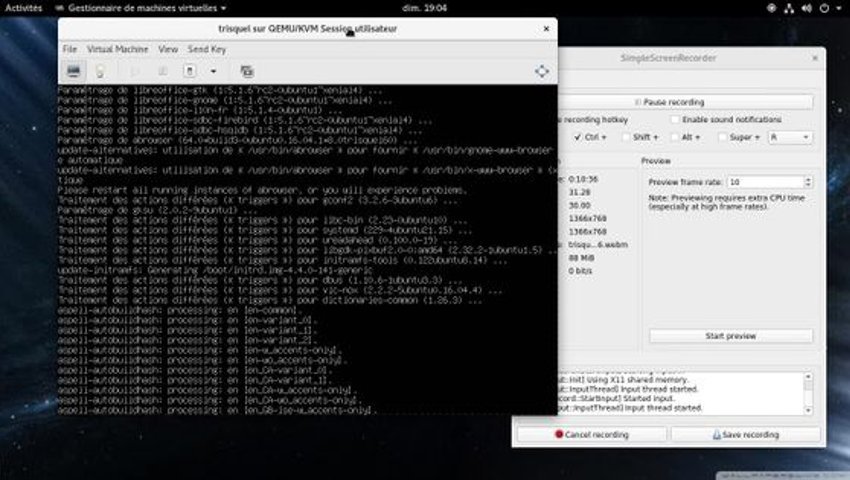Screen dimensions: 850x480
Task: Open the Send Key menu
Action: pos(207,49)
